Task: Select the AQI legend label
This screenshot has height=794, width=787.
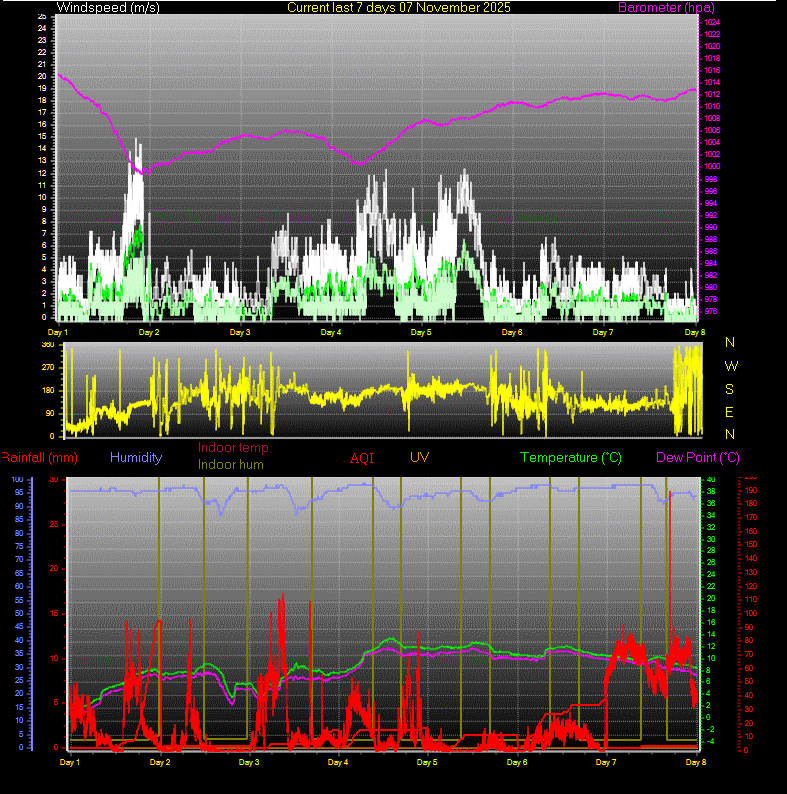Action: click(362, 458)
